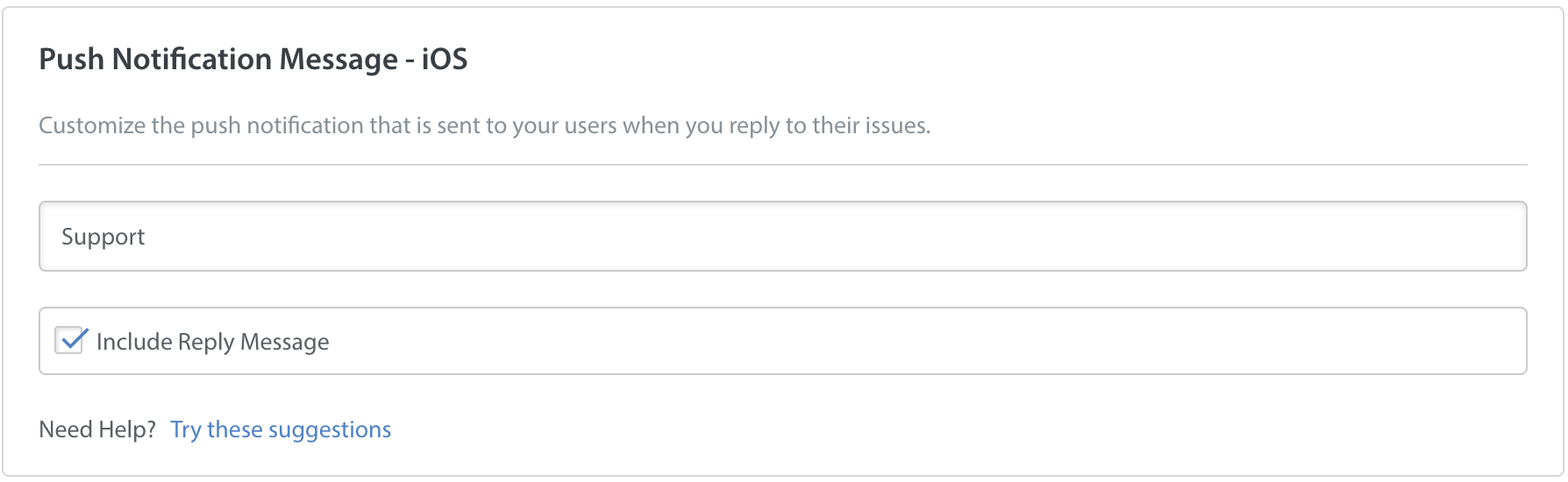Open the Try these suggestions link
Viewport: 1568px width, 482px height.
(x=281, y=429)
